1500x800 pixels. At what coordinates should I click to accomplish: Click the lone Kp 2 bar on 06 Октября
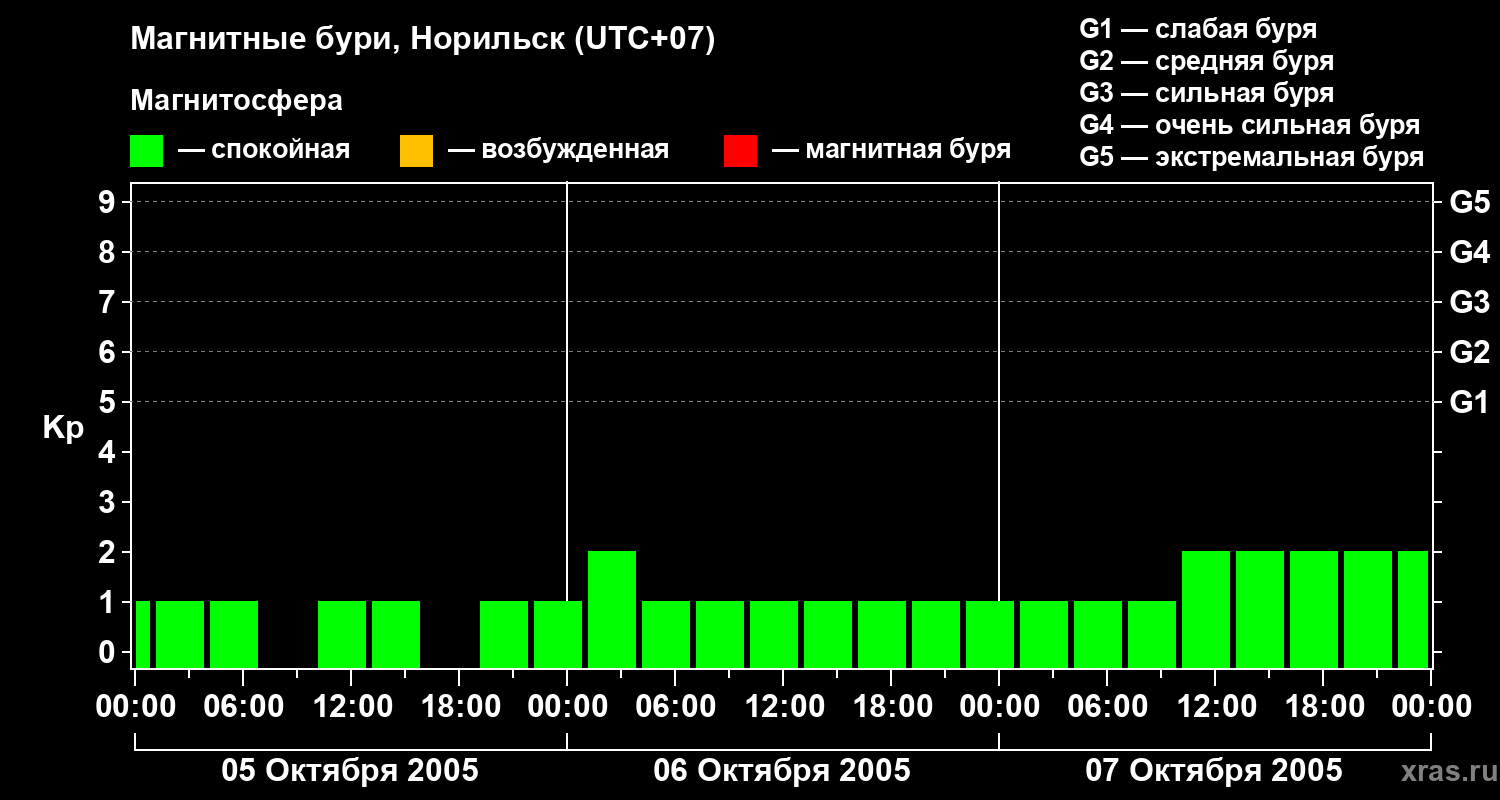tap(612, 609)
